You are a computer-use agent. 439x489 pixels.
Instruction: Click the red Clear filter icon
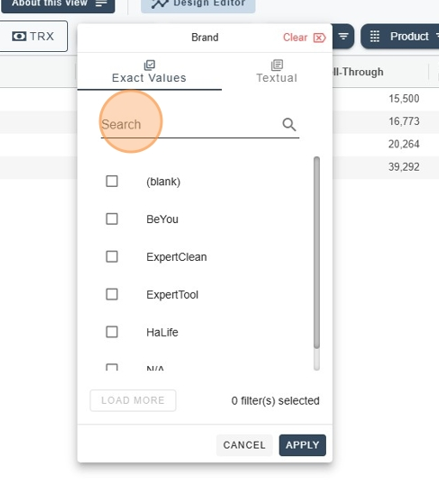coord(319,38)
